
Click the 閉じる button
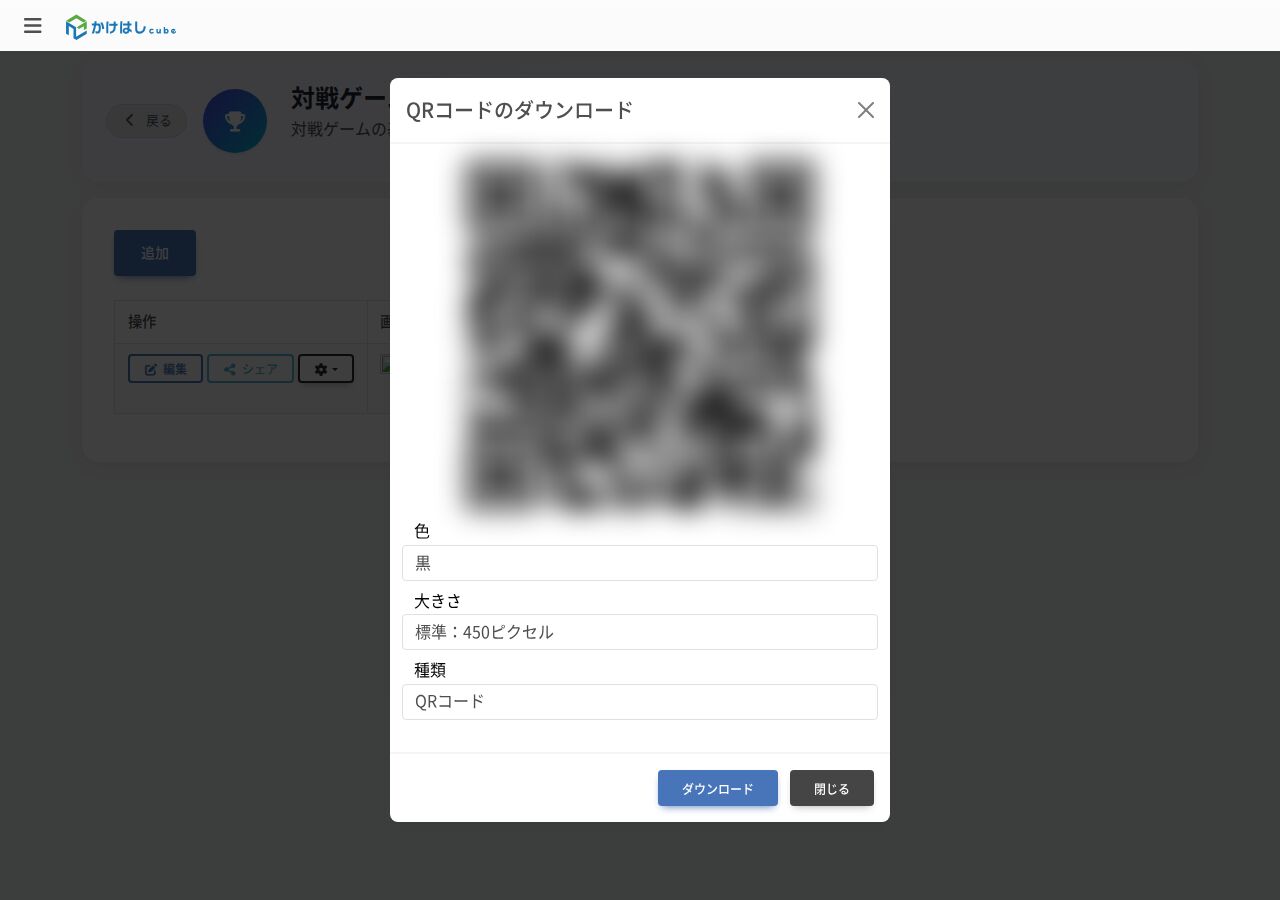[832, 788]
